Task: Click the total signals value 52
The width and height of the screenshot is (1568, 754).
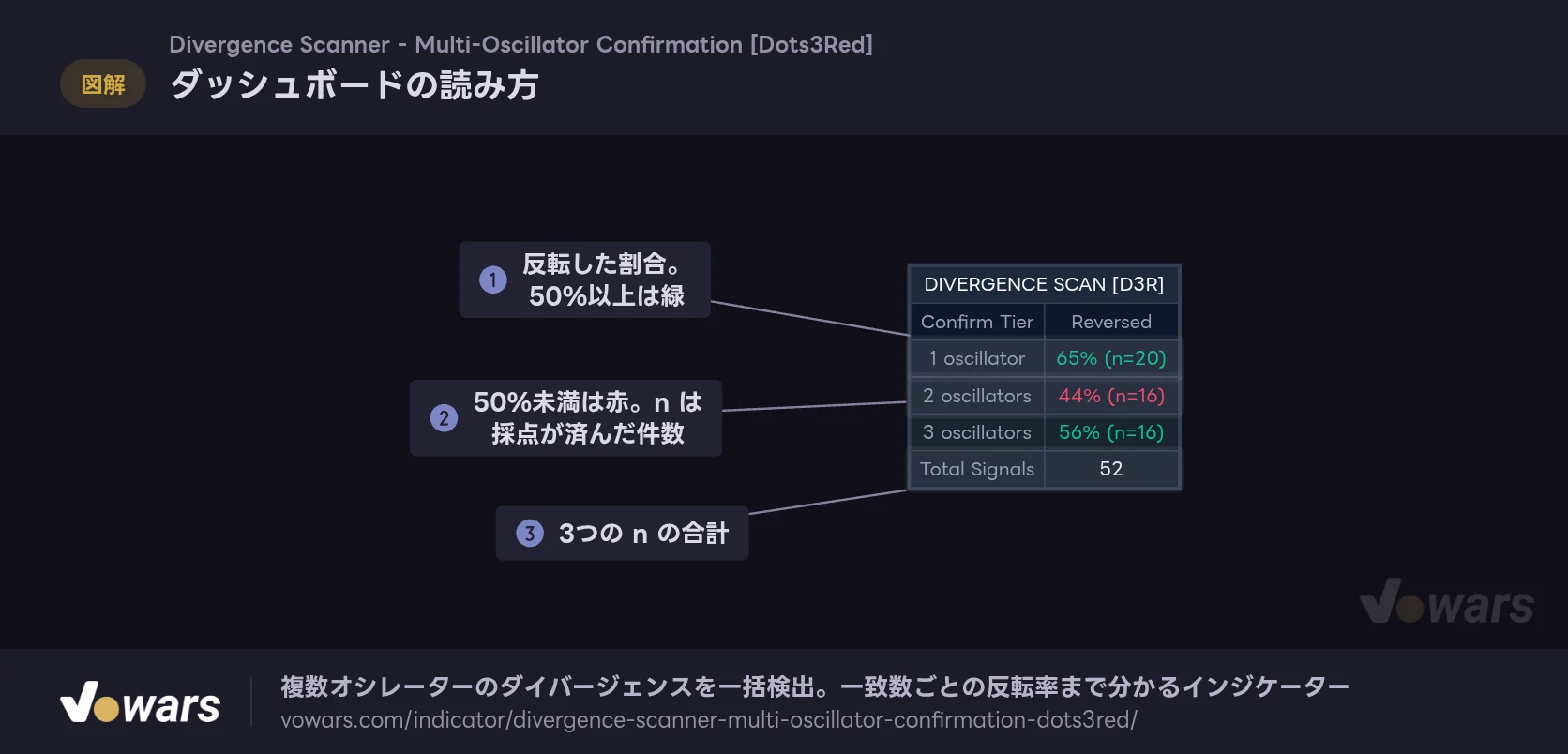Action: [1111, 469]
